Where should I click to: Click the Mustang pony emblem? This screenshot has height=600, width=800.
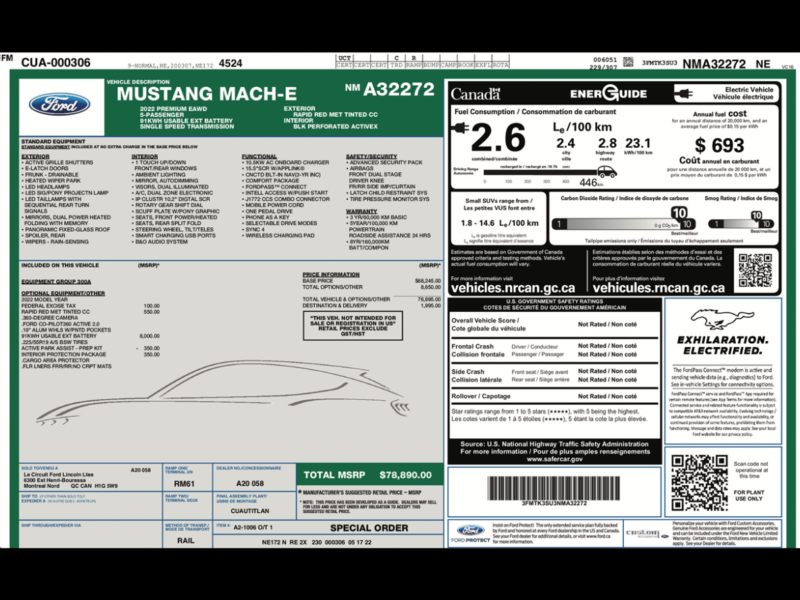point(721,319)
